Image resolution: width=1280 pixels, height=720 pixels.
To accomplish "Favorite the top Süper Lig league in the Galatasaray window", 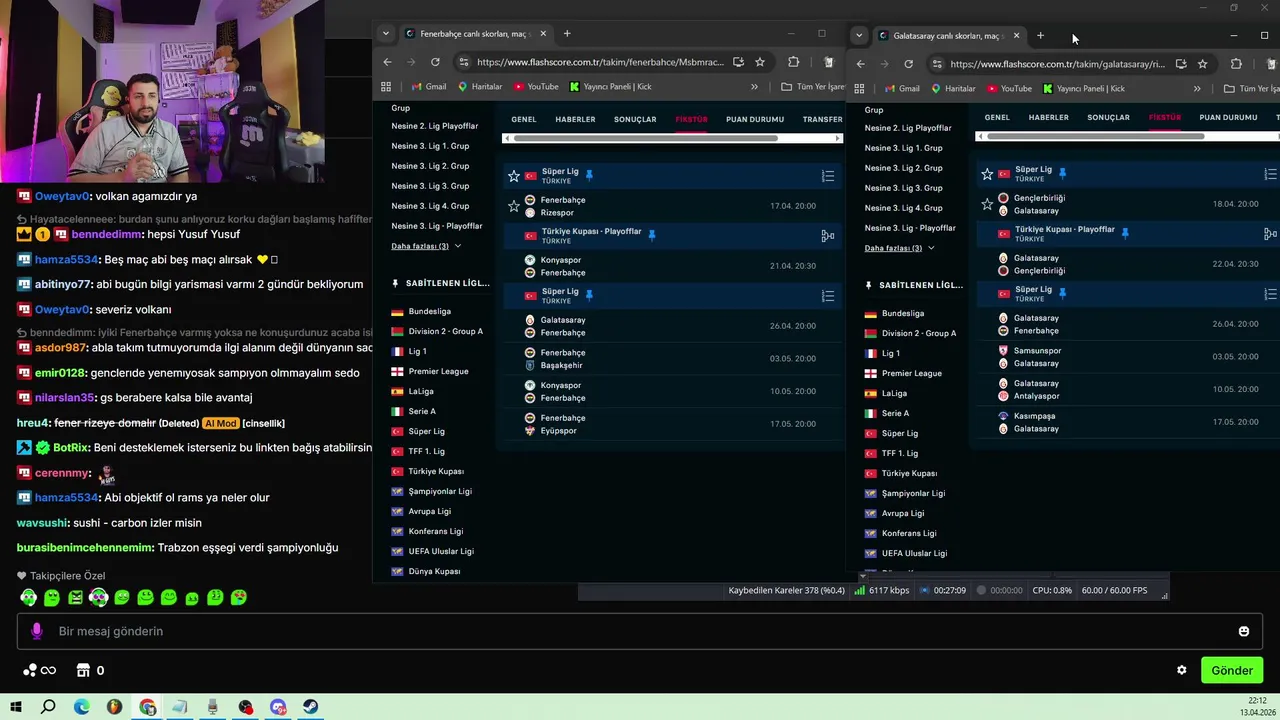I will (987, 174).
